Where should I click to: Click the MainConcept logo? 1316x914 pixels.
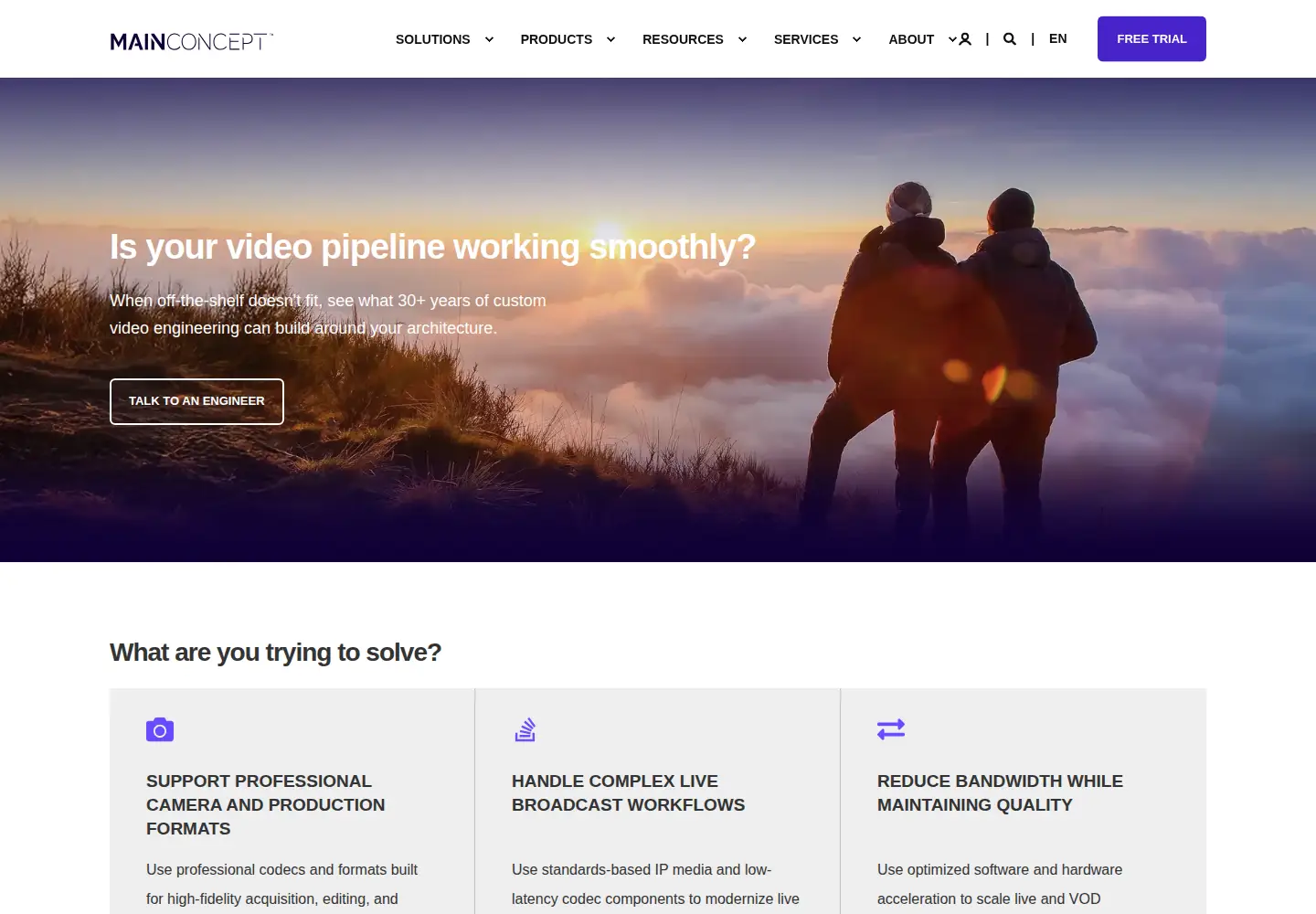coord(191,41)
